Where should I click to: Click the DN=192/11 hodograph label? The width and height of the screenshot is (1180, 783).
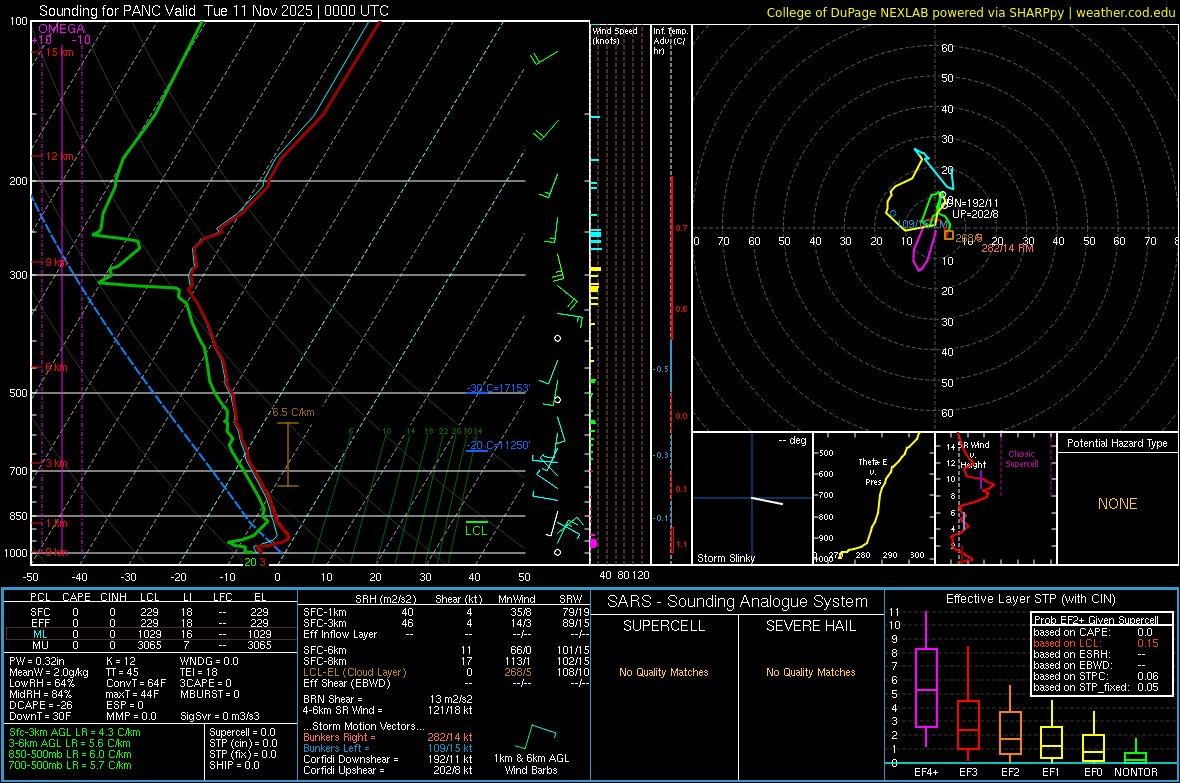pos(972,203)
